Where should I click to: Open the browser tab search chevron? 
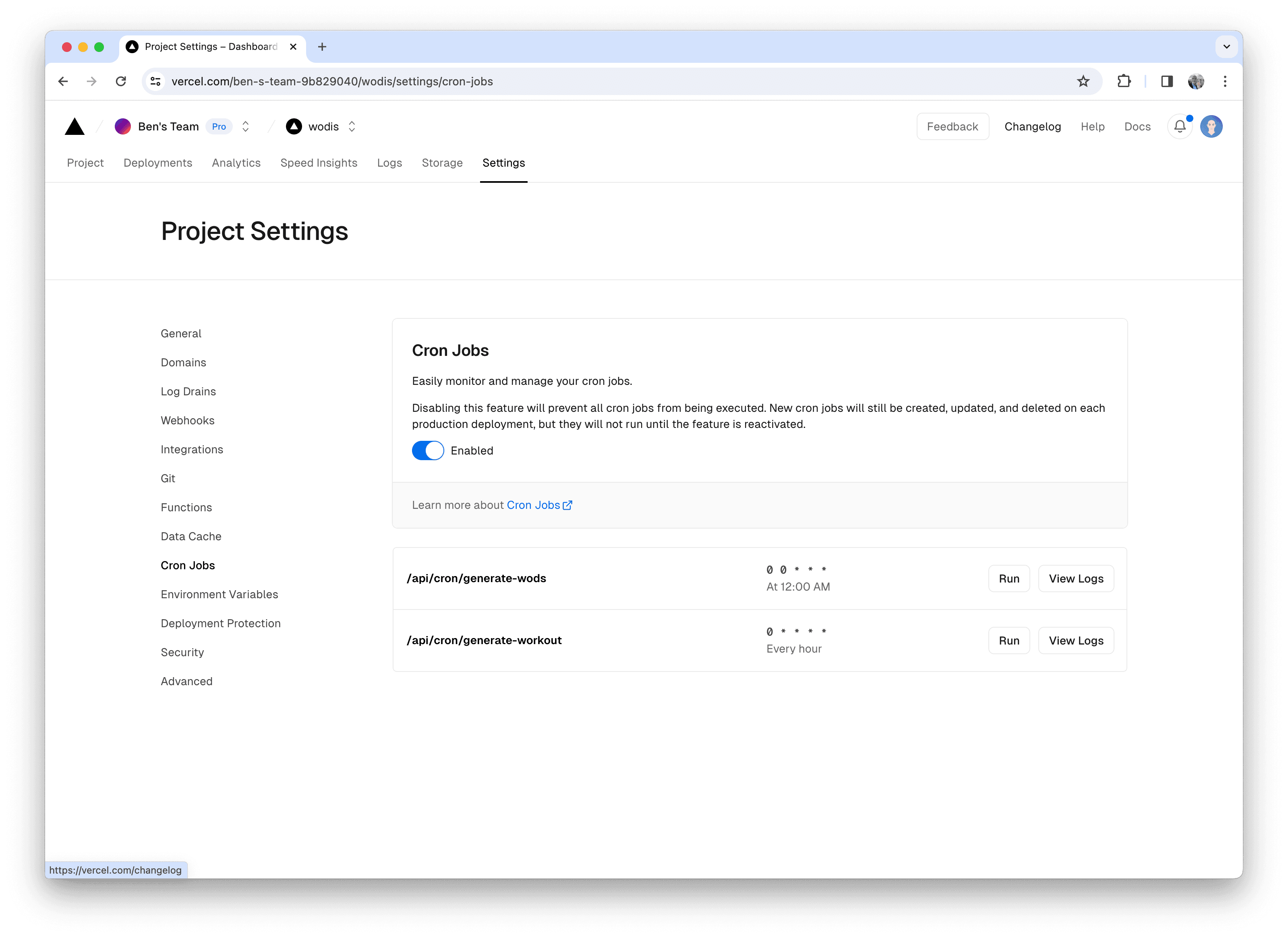point(1227,47)
